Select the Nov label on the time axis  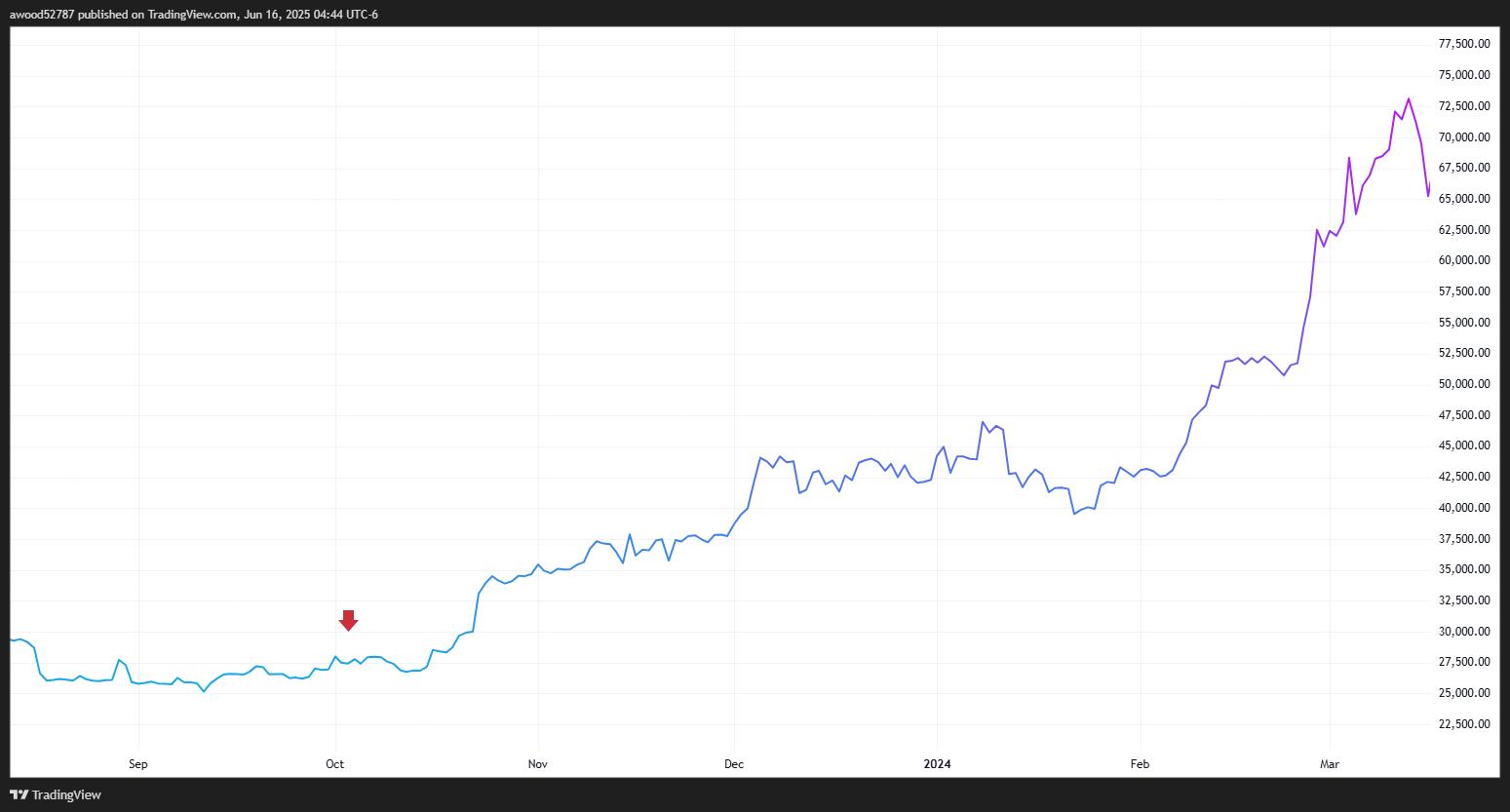coord(537,764)
